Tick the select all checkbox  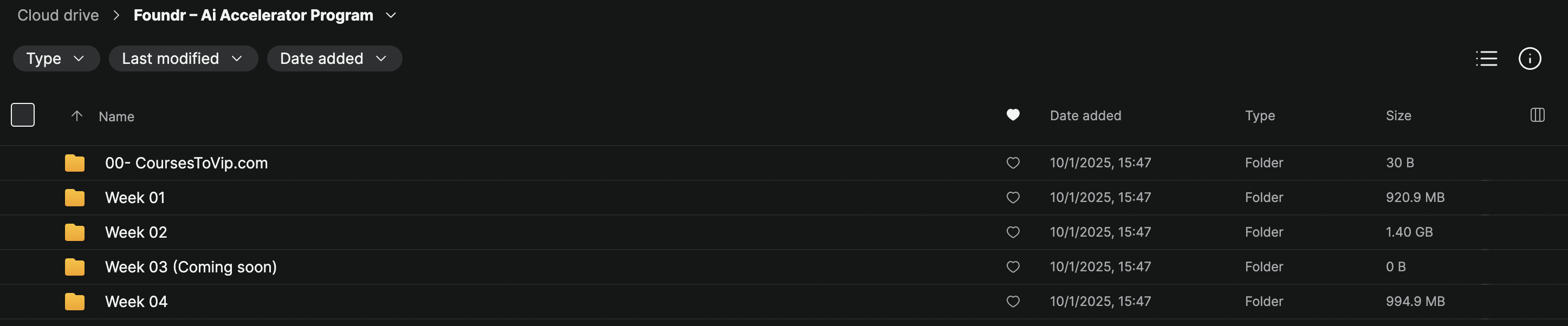pos(23,115)
